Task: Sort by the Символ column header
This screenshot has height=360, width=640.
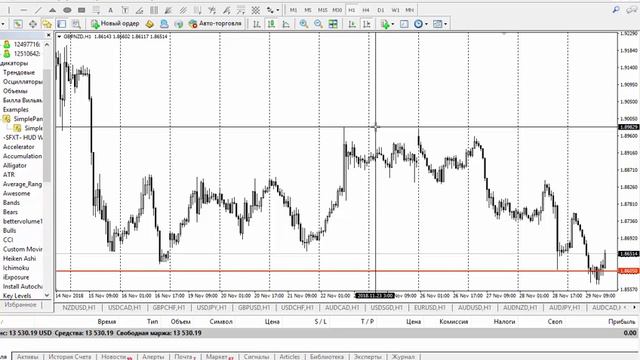Action: pos(221,322)
